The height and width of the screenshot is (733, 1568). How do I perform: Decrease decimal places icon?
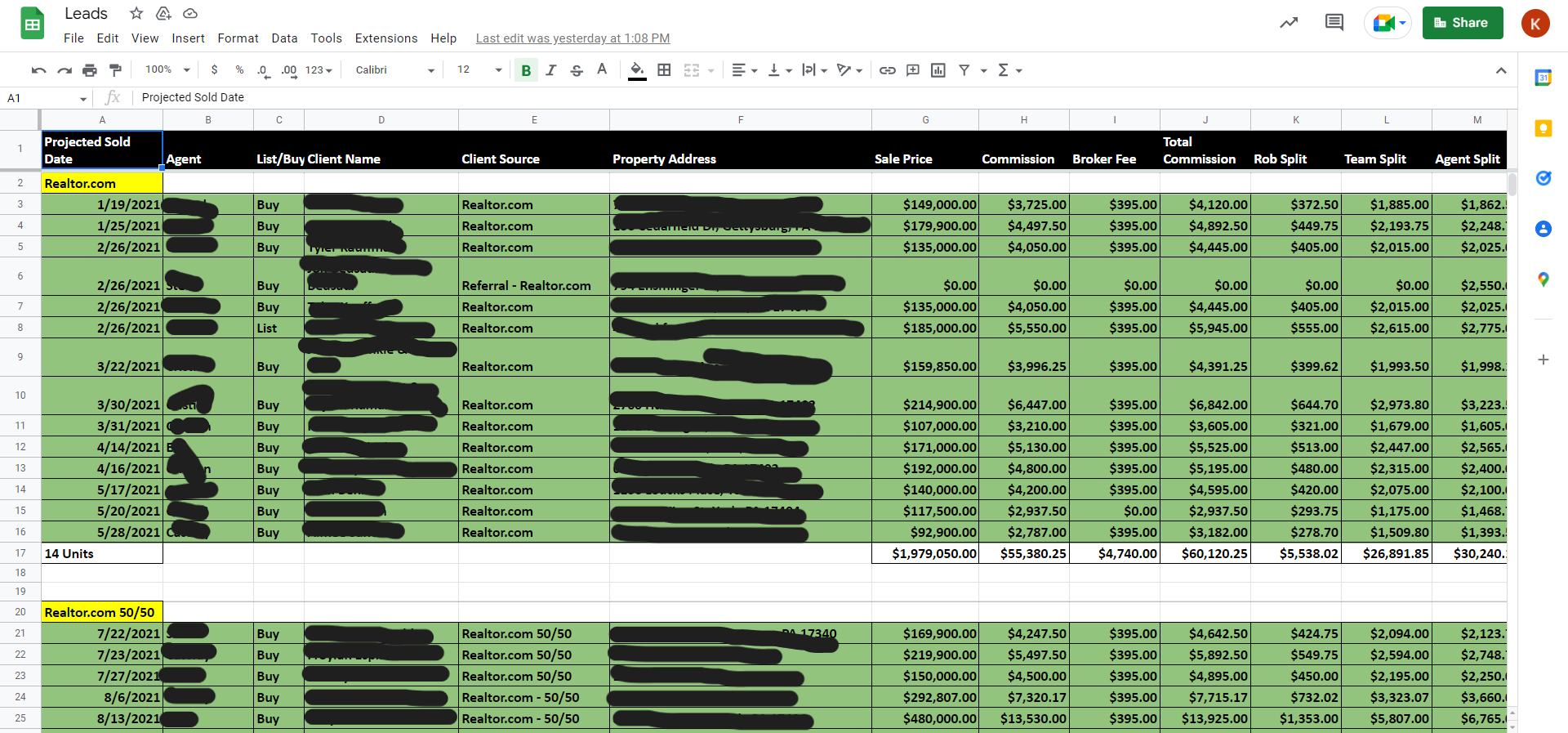263,70
